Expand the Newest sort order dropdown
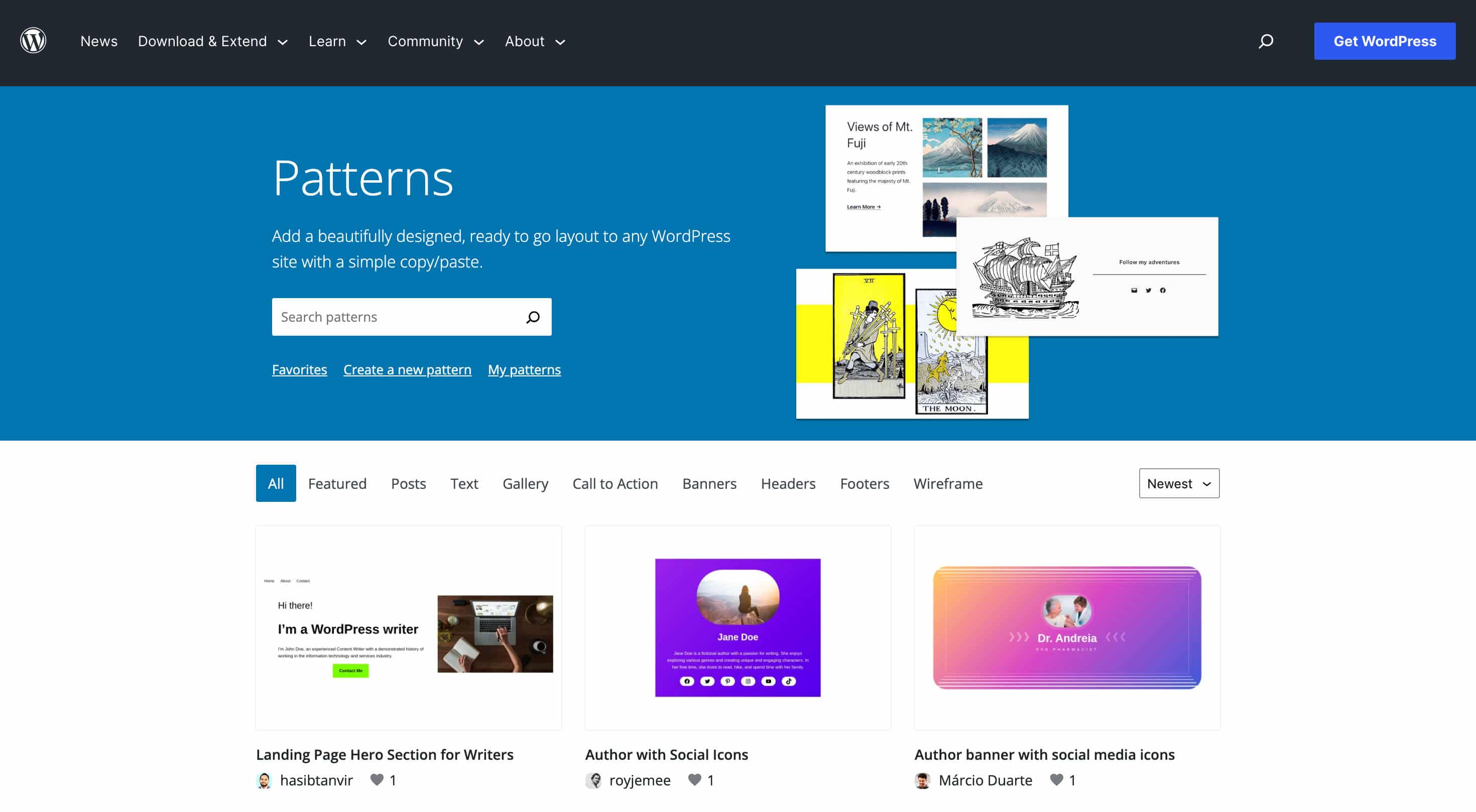Screen dimensions: 1476x812 click(x=1178, y=483)
